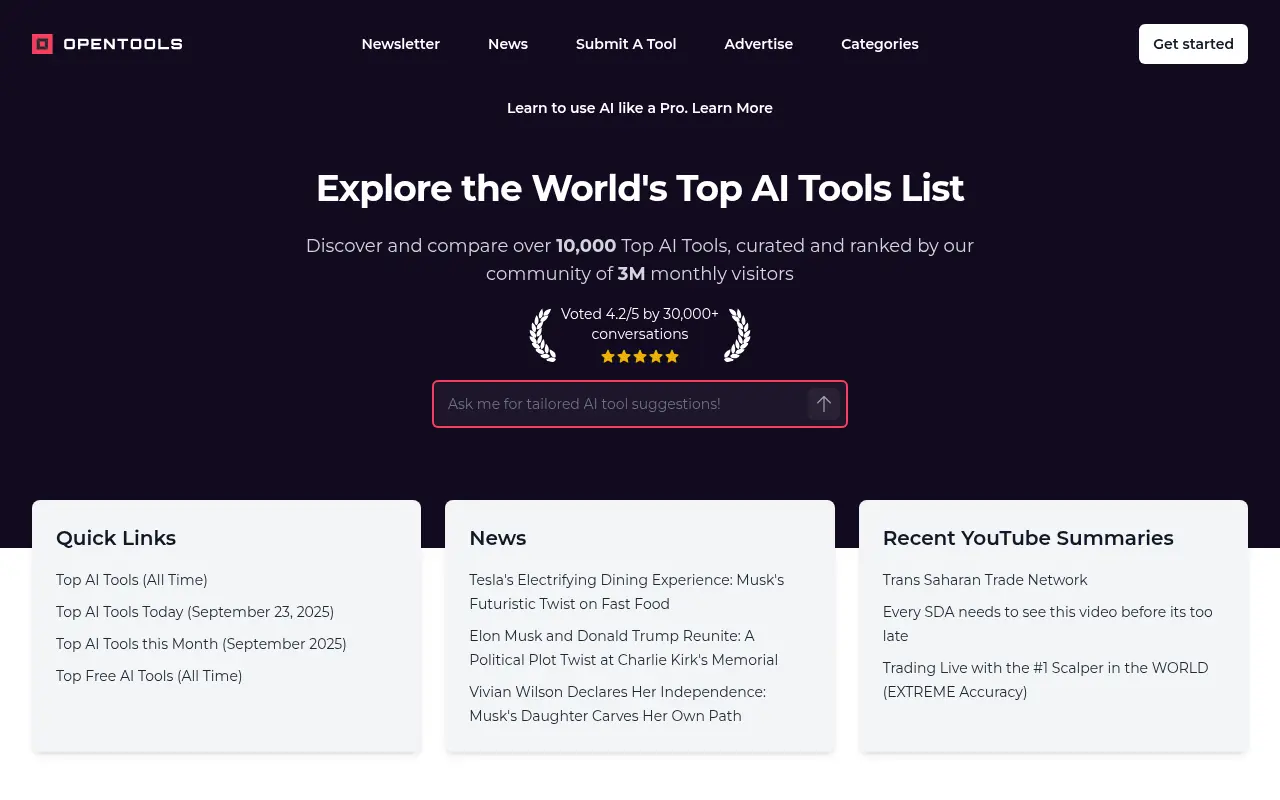Viewport: 1280px width, 800px height.
Task: Open the Learn More link
Action: pos(732,108)
